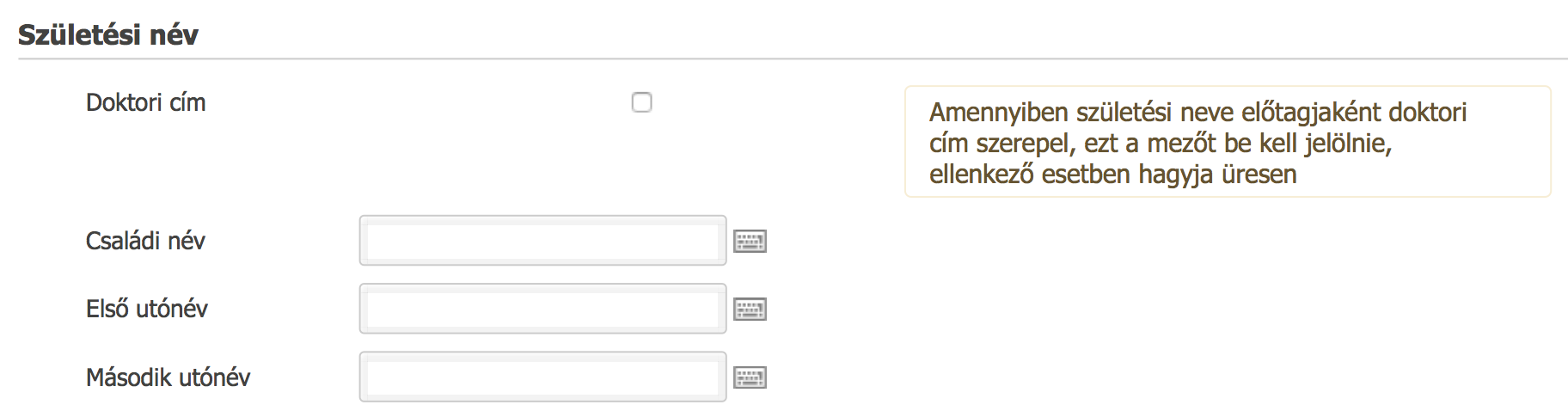Tick the Doktori cím checkbox
1568x417 pixels.
tap(641, 102)
